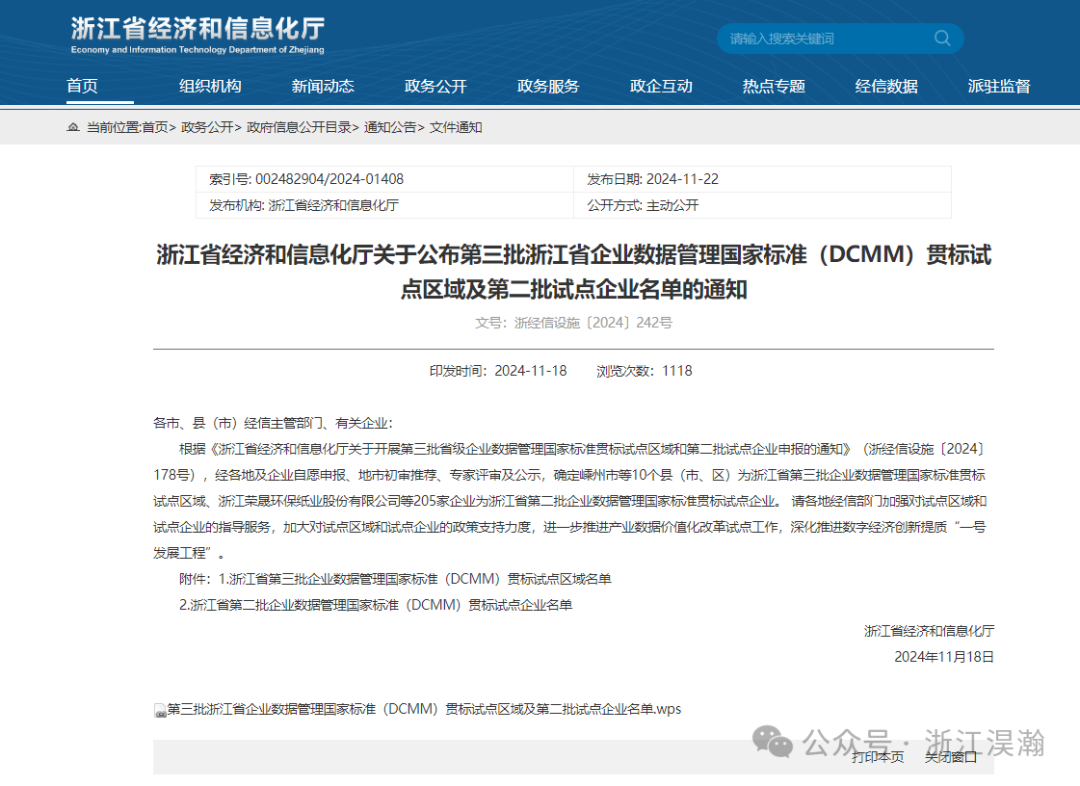Click the notice headline about DCMM 贯标试点

tap(574, 272)
